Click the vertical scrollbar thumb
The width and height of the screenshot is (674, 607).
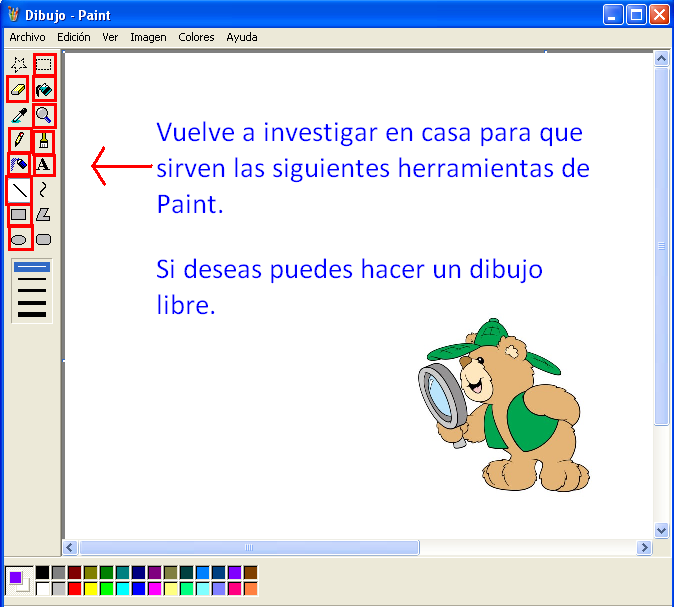[x=662, y=246]
